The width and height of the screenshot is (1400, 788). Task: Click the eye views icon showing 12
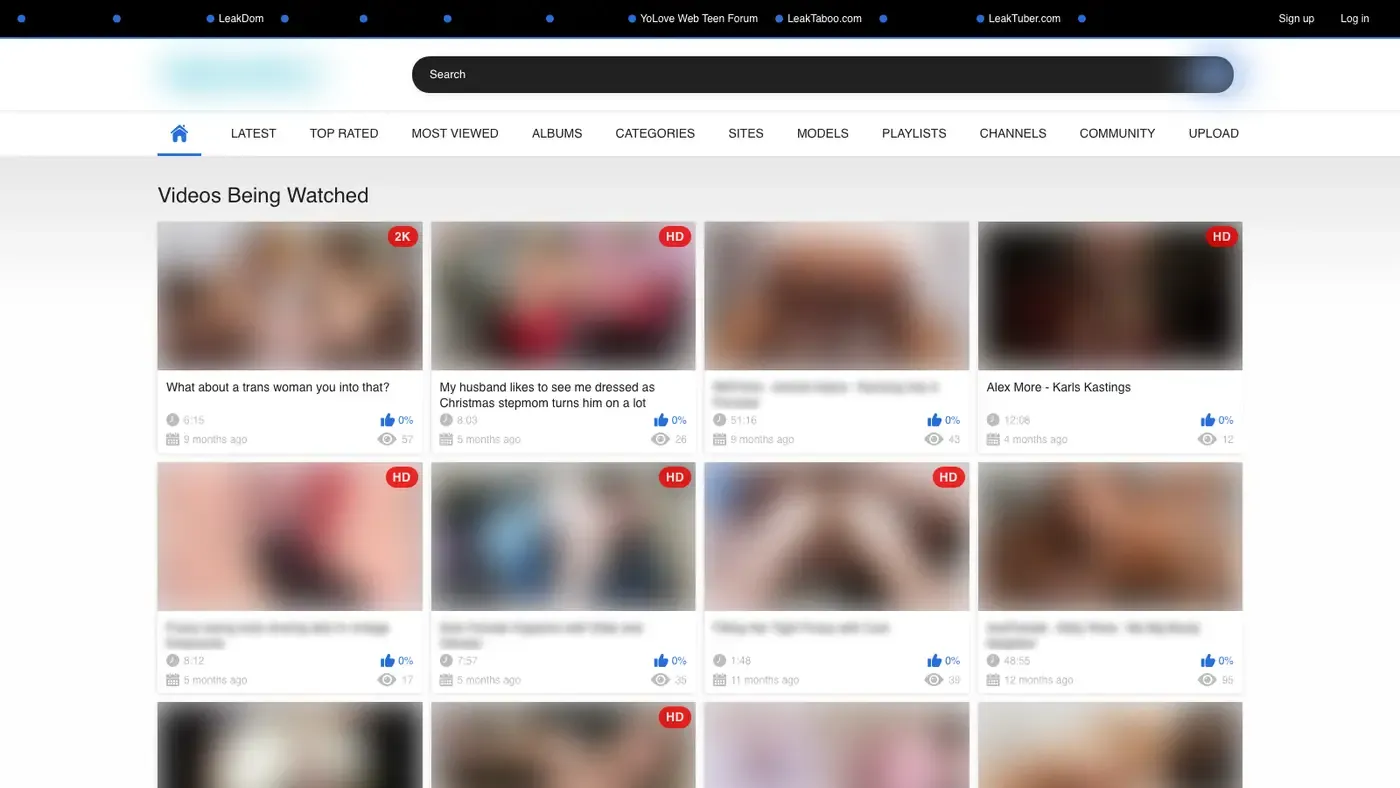[x=1207, y=439]
